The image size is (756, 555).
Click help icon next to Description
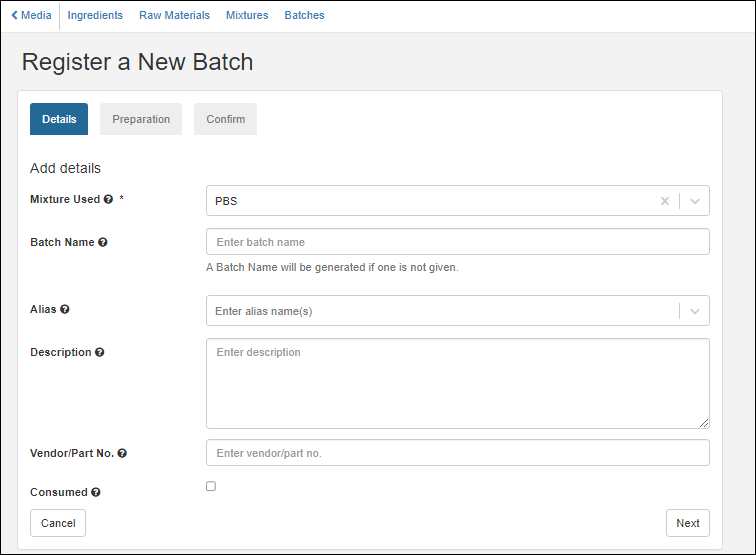coord(99,353)
